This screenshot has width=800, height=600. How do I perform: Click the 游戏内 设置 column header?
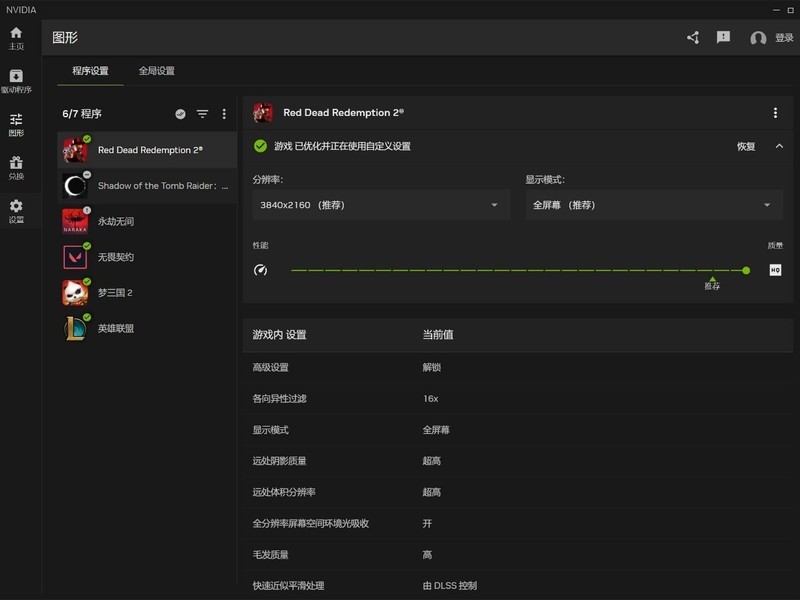(x=279, y=335)
